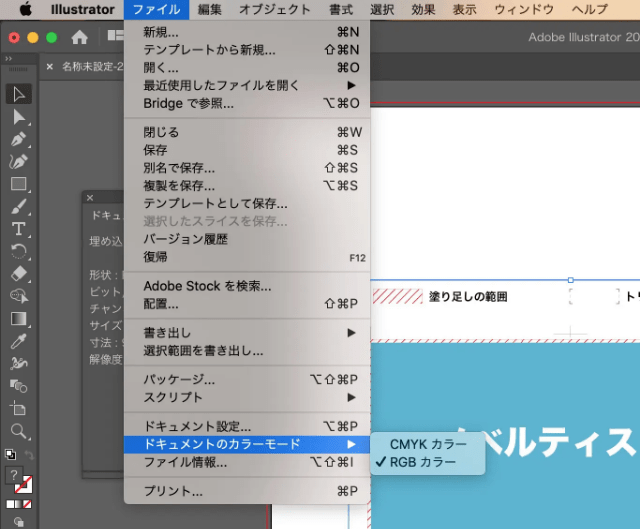640x529 pixels.
Task: Choose パッケージ... menu item
Action: coord(247,380)
